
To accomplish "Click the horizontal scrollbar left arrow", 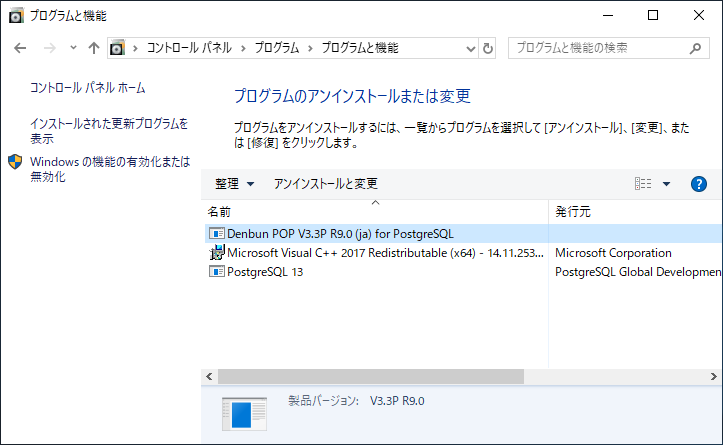I will [209, 377].
